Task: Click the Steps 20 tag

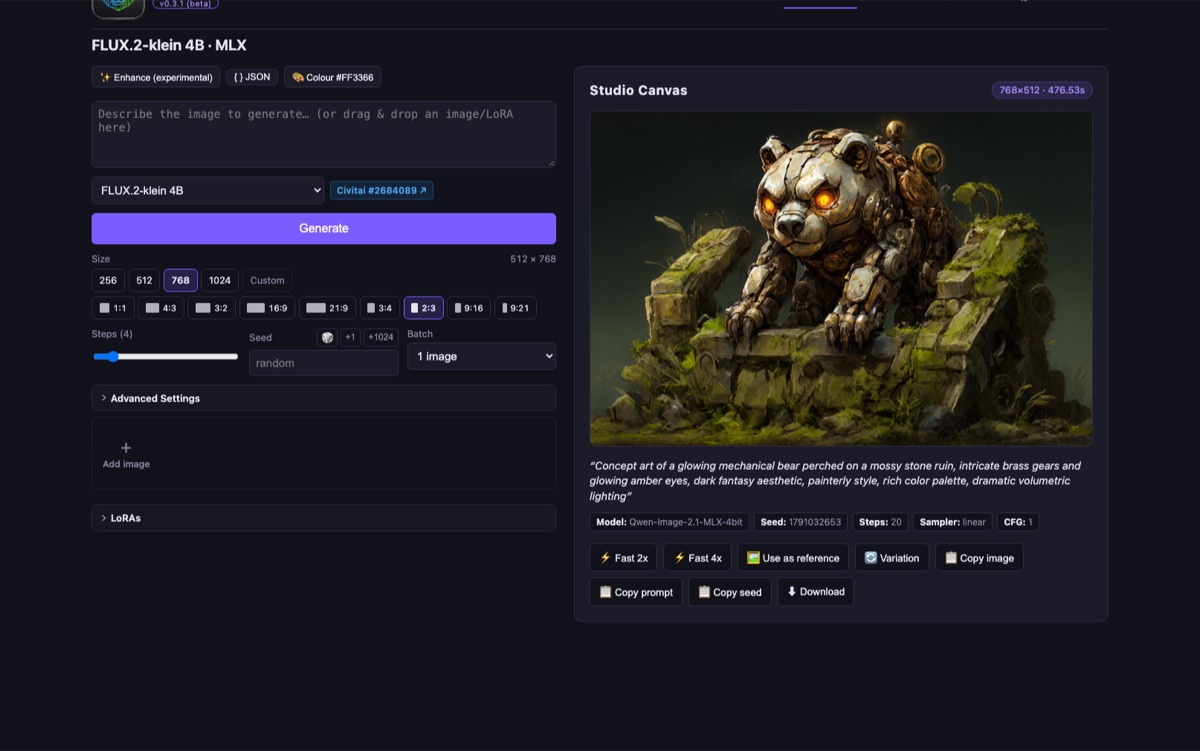Action: (880, 522)
